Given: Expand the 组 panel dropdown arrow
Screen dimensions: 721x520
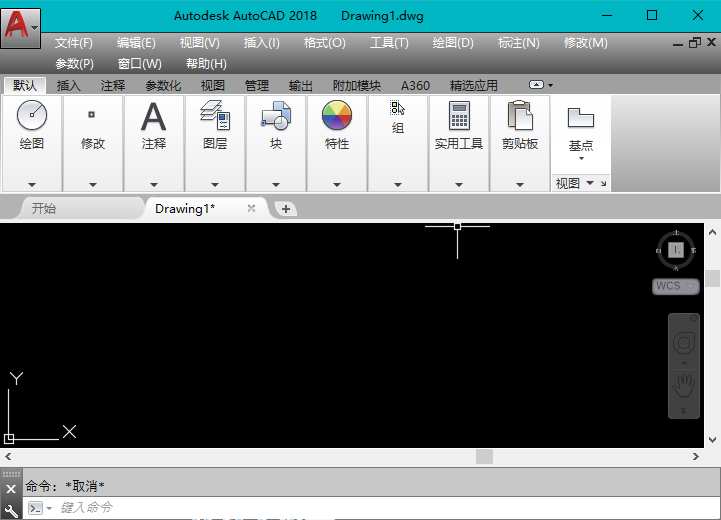Looking at the screenshot, I should pos(398,185).
